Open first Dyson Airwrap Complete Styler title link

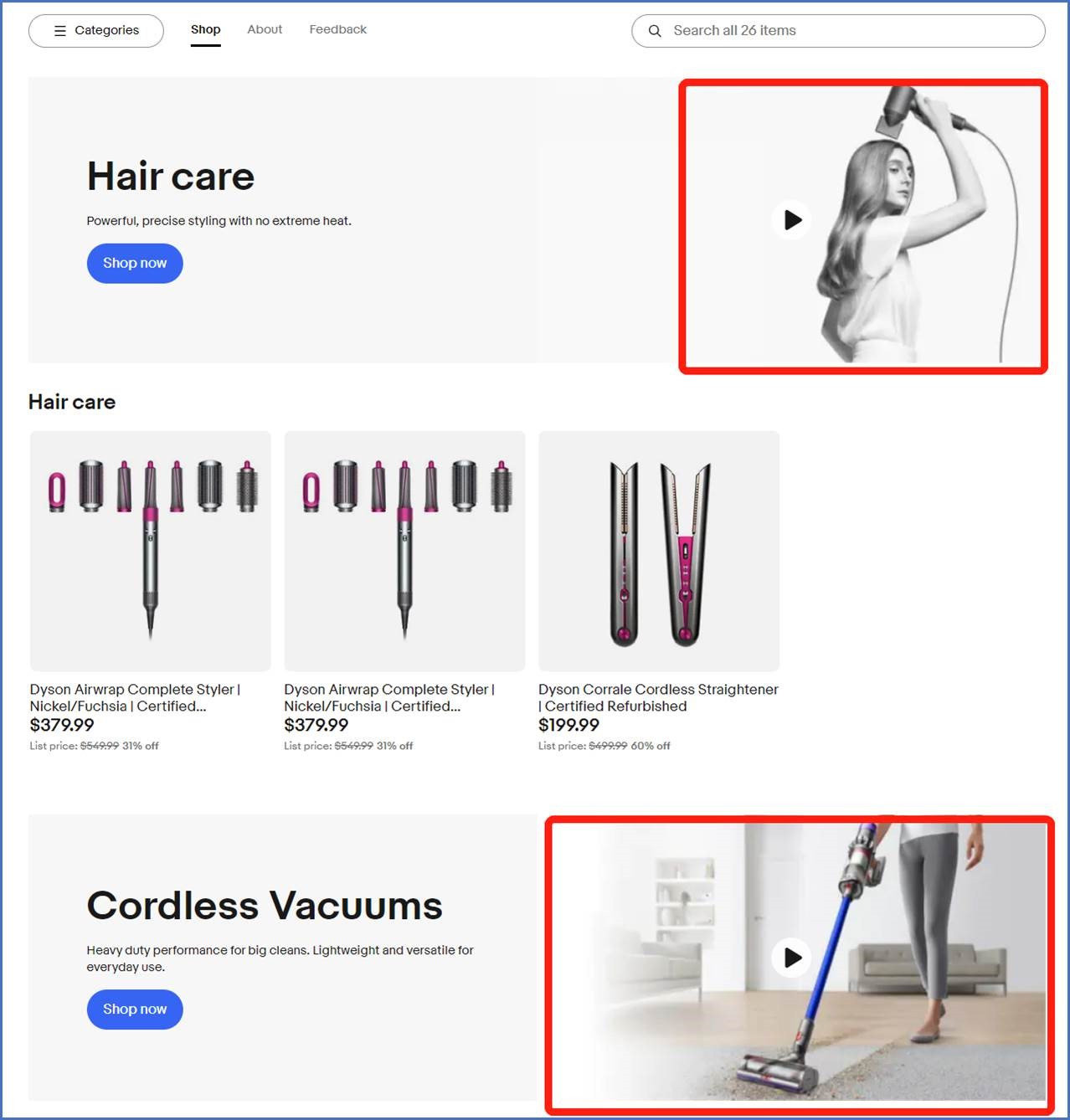[x=135, y=697]
